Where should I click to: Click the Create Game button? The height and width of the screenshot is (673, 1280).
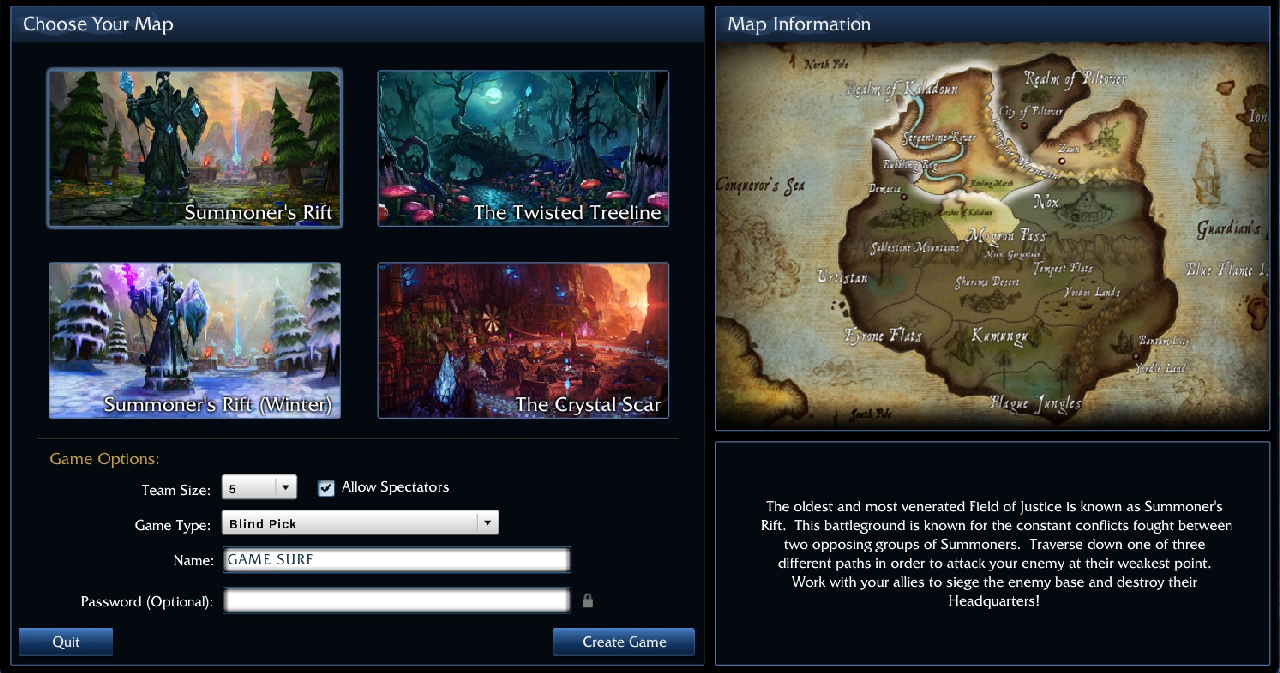624,642
